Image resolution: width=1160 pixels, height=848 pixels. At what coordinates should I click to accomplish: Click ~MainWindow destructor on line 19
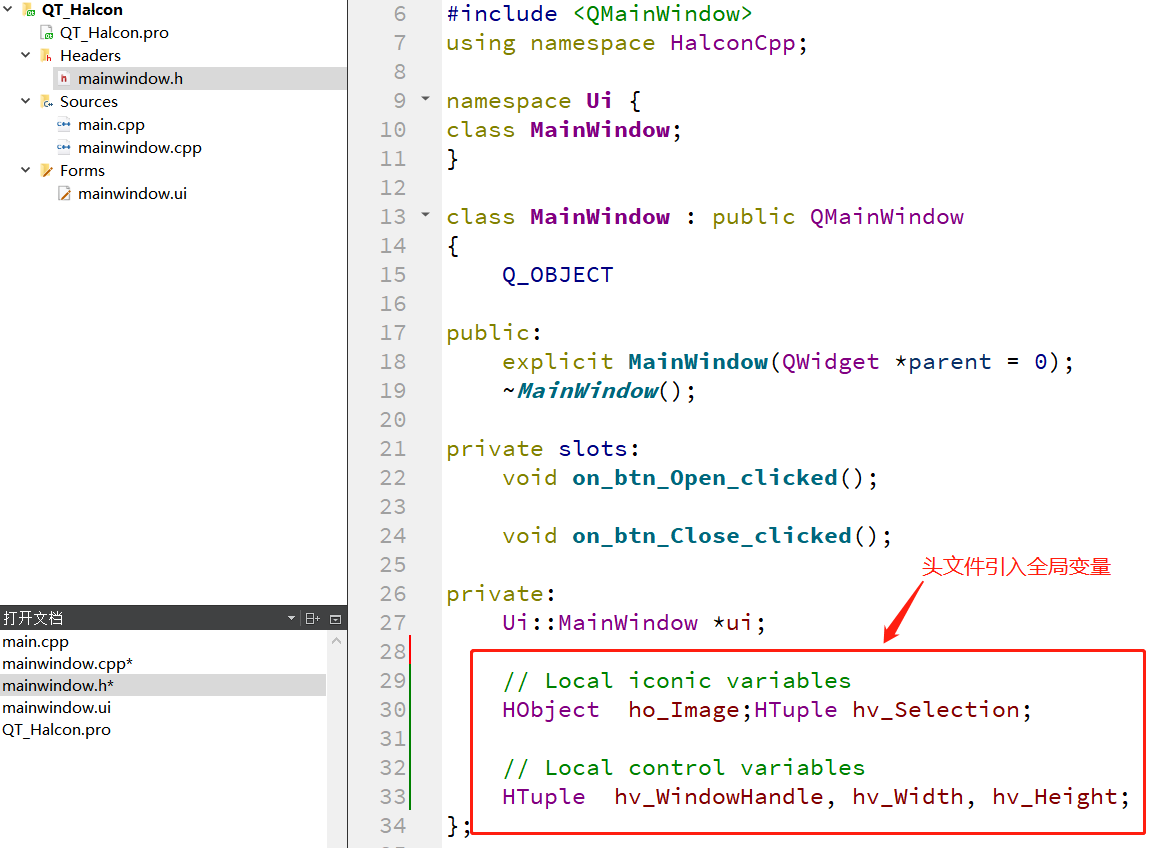point(581,391)
